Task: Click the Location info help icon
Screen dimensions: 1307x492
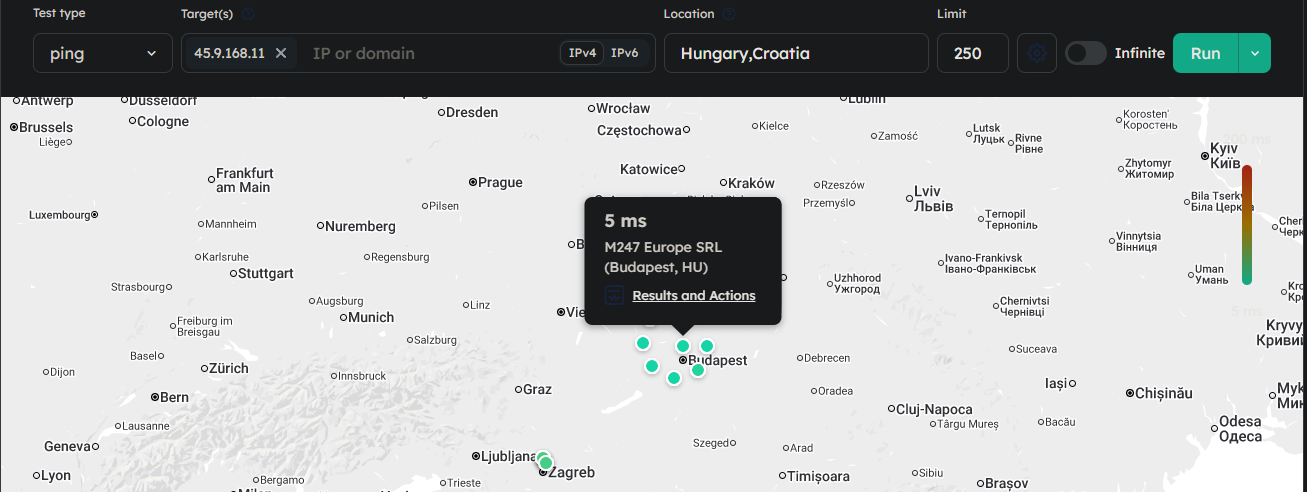Action: coord(729,14)
